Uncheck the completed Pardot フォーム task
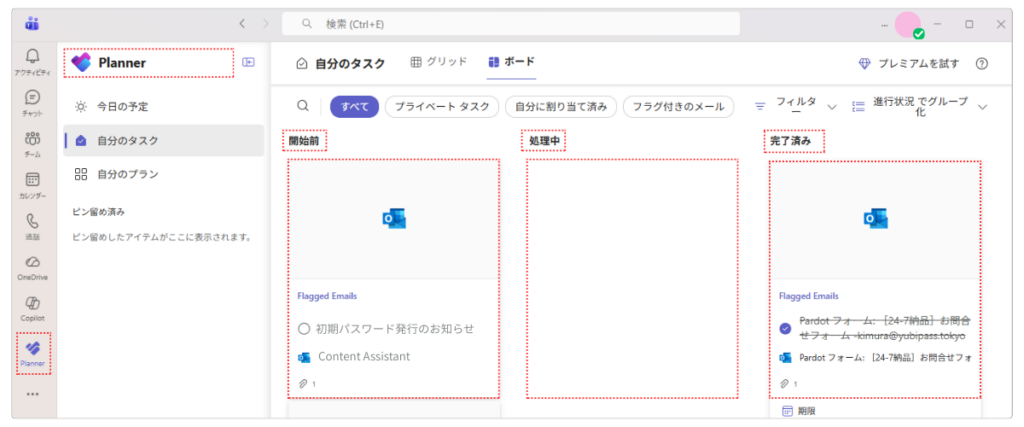The image size is (1024, 427). click(x=786, y=328)
